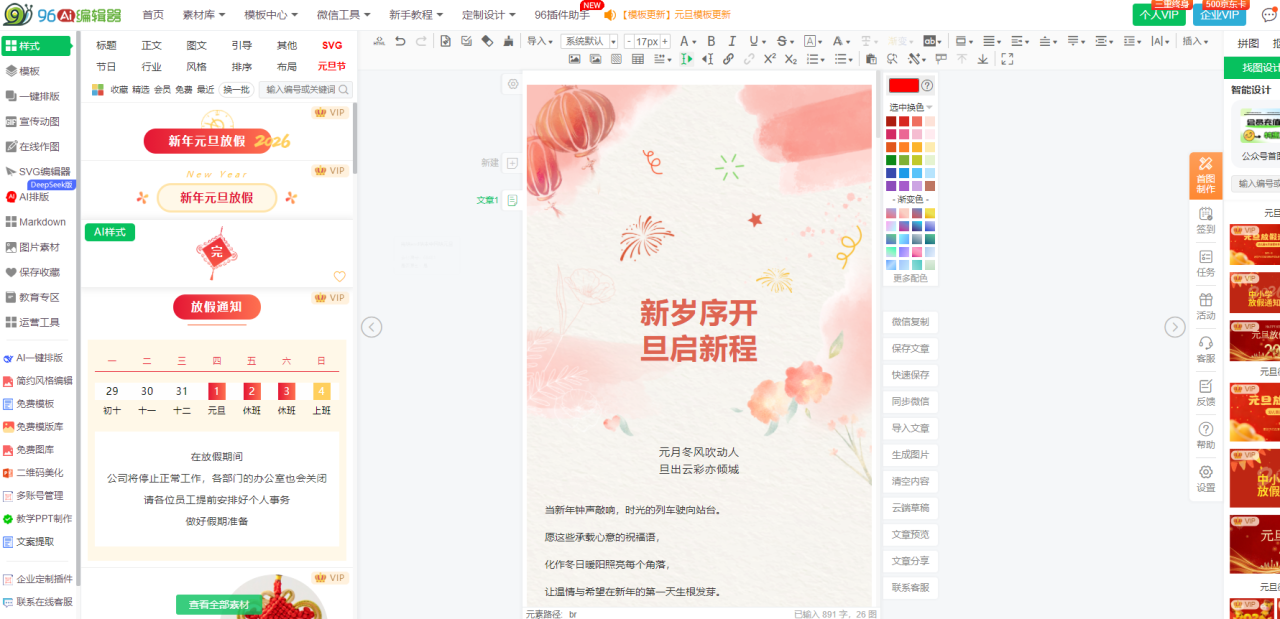Apply bold formatting with the B icon

(711, 41)
